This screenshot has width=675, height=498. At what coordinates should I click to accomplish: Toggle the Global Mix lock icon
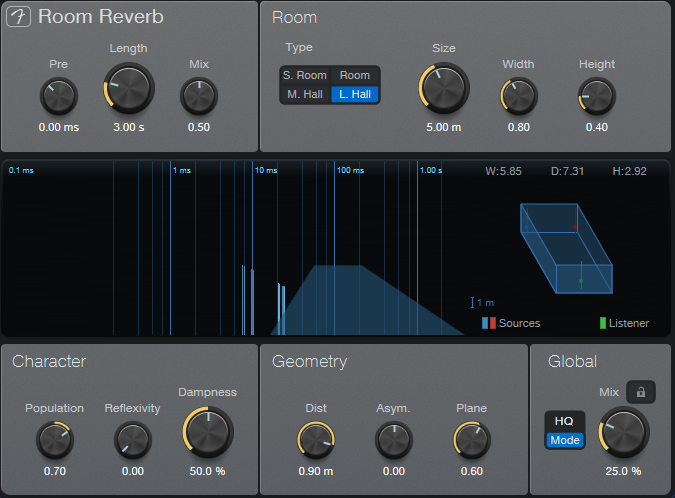click(x=640, y=392)
